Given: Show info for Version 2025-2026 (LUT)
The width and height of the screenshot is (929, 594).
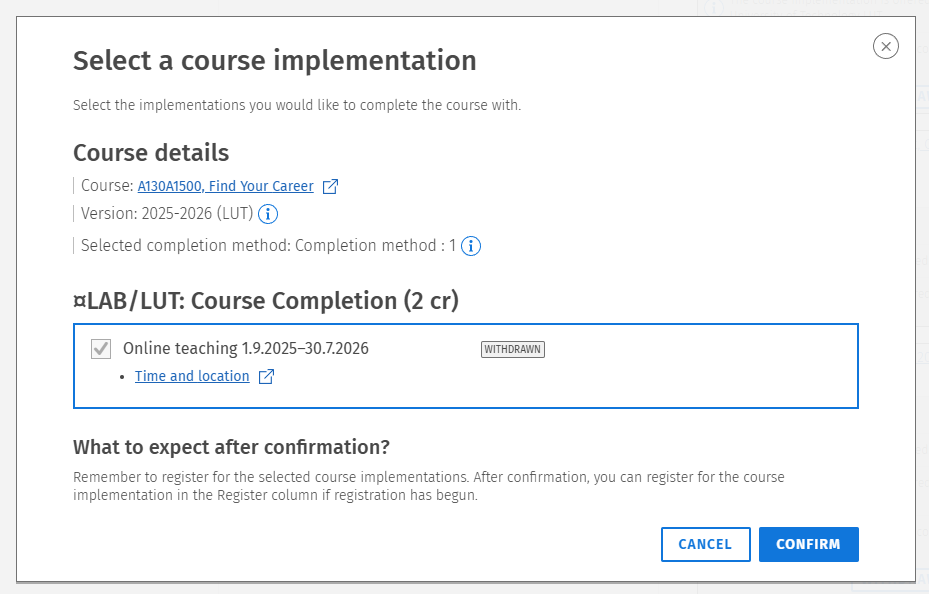Looking at the screenshot, I should tap(268, 214).
